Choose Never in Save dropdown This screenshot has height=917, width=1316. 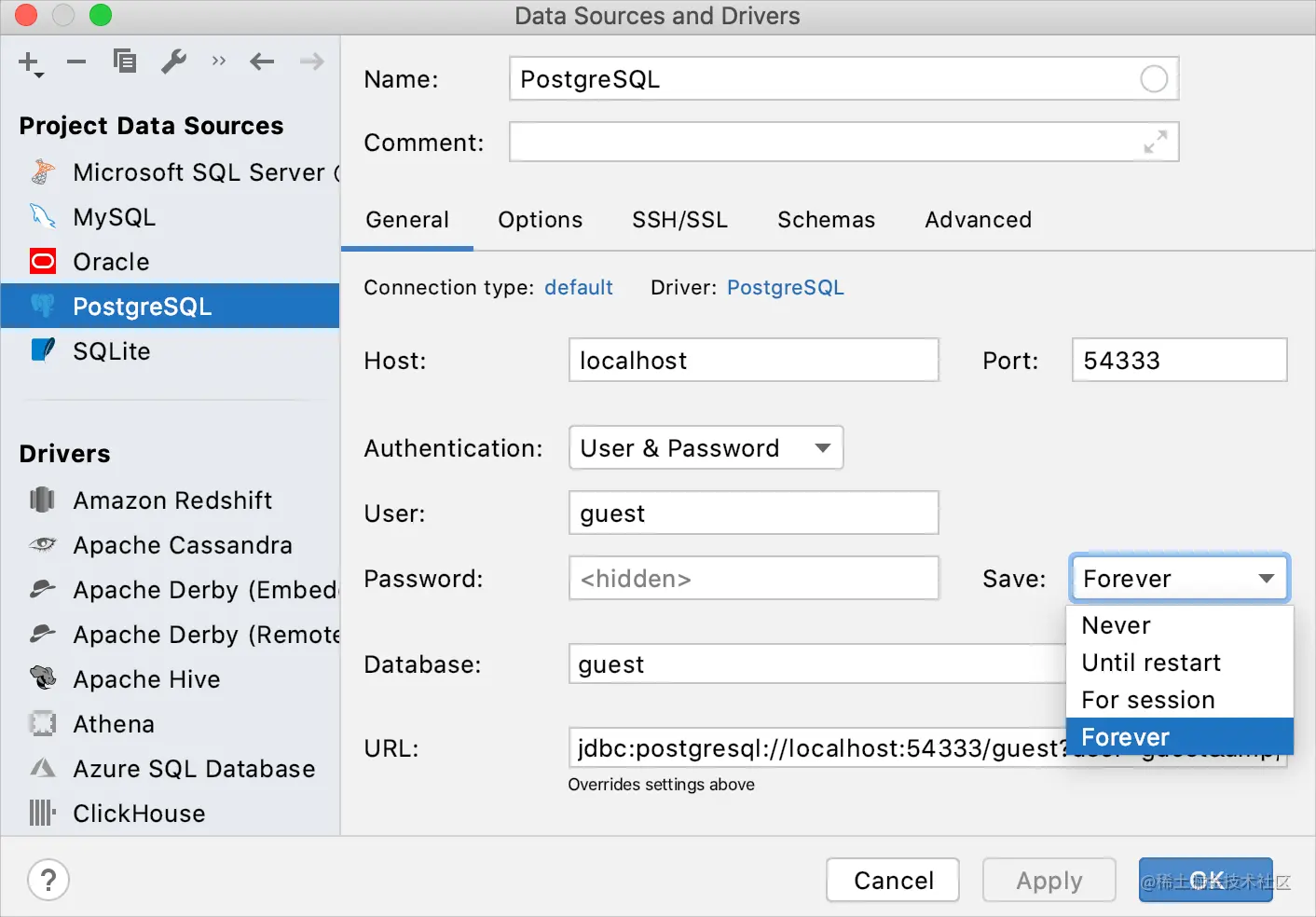coord(1180,625)
